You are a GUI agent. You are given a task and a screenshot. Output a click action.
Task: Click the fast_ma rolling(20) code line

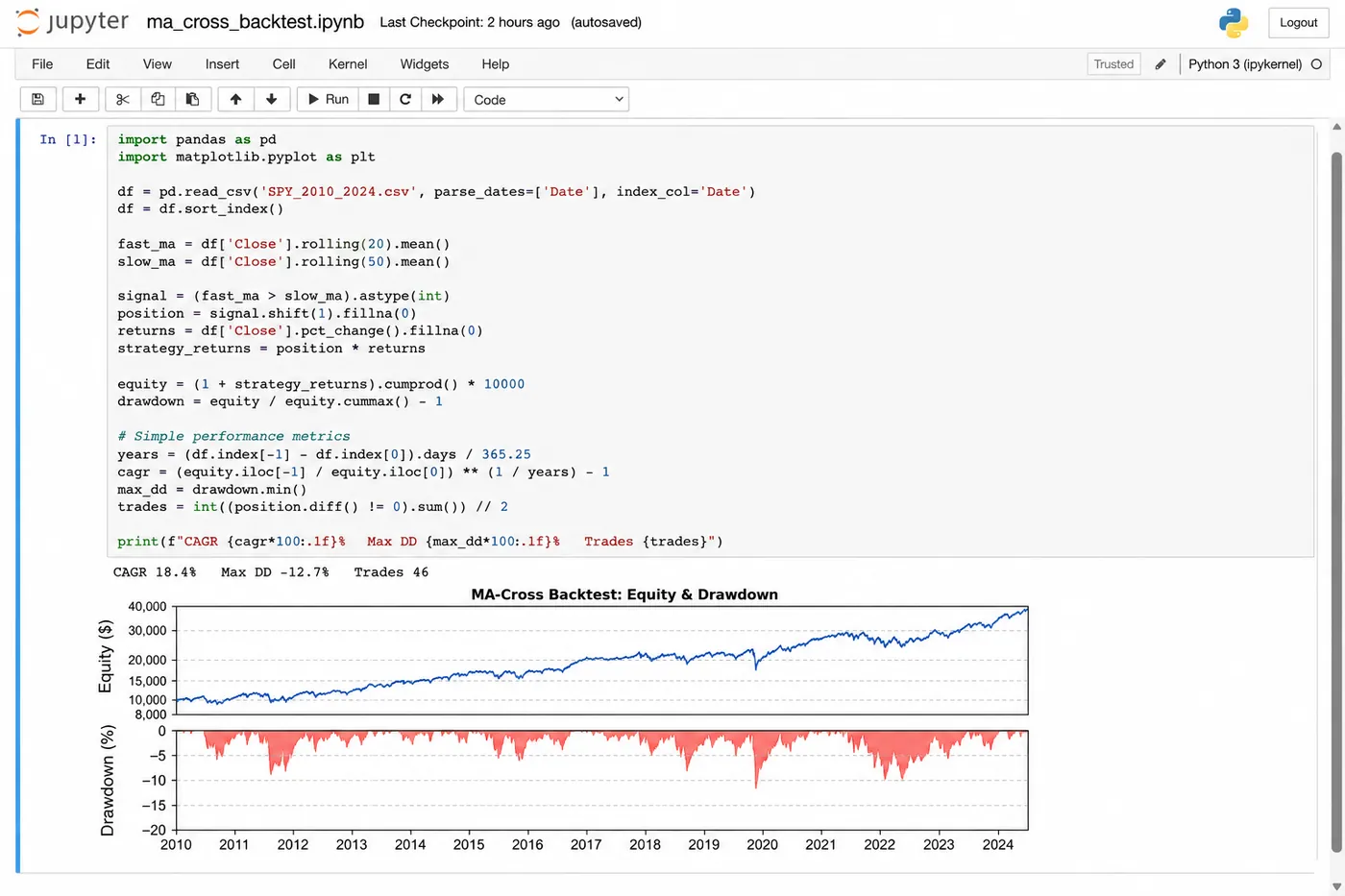(x=283, y=244)
